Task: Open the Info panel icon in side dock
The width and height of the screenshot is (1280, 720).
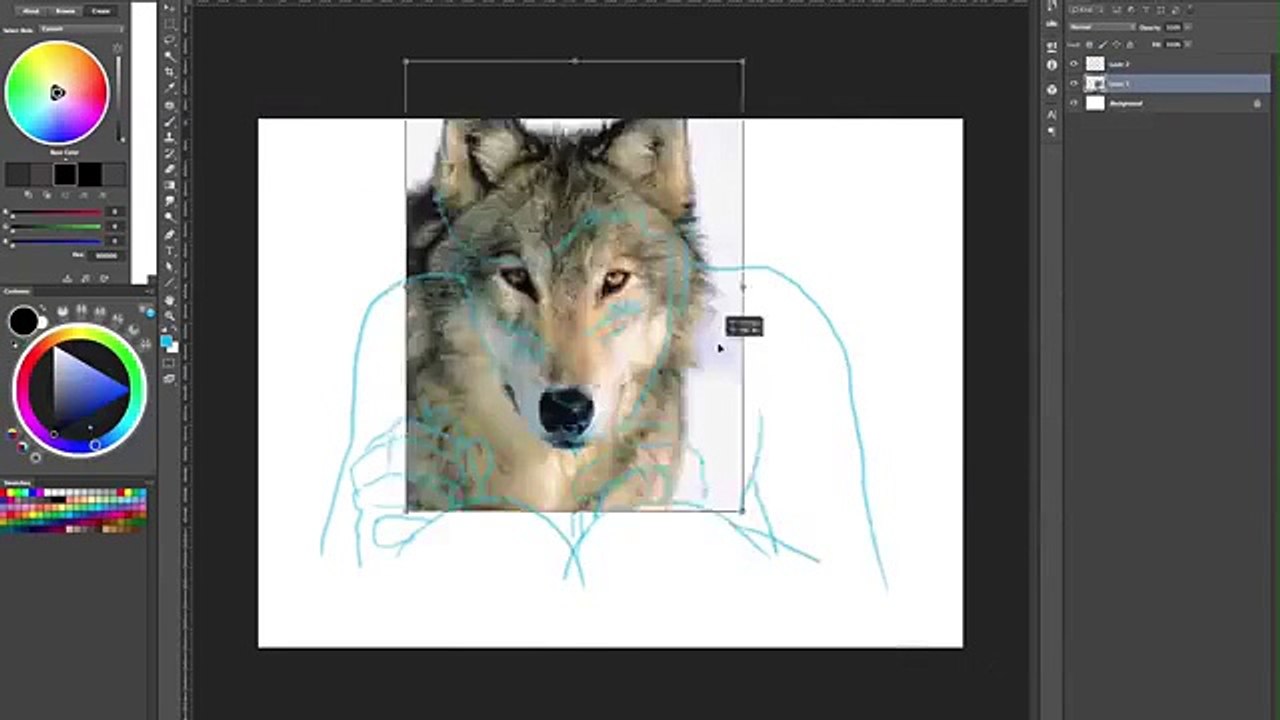Action: click(1052, 64)
